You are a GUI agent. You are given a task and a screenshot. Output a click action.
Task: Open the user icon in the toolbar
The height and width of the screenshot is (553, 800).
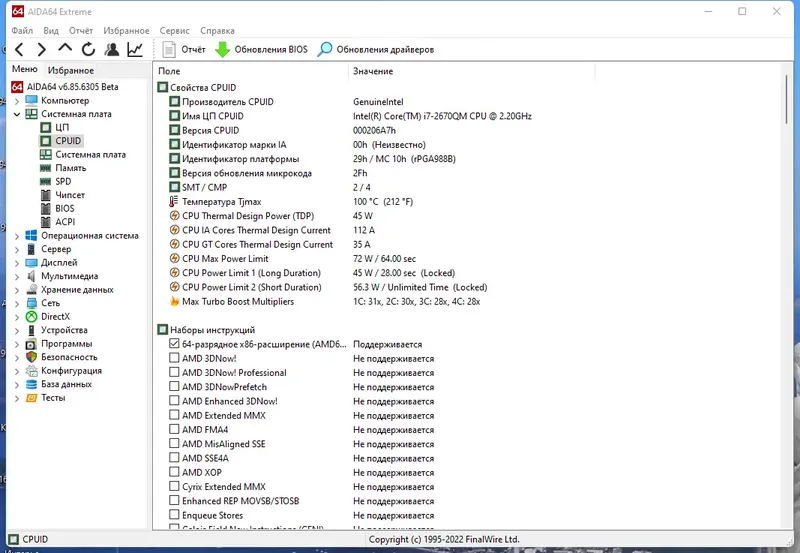tap(112, 49)
